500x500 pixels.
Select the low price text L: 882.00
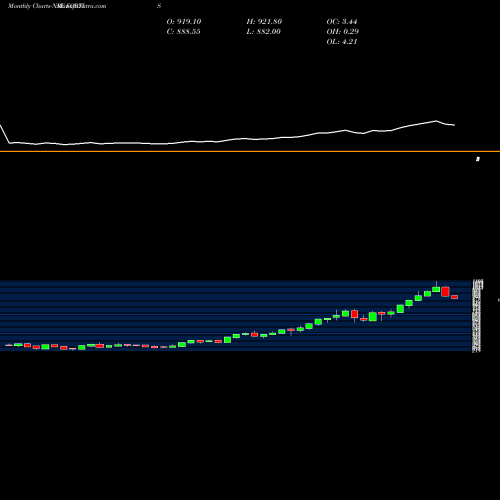click(x=263, y=32)
